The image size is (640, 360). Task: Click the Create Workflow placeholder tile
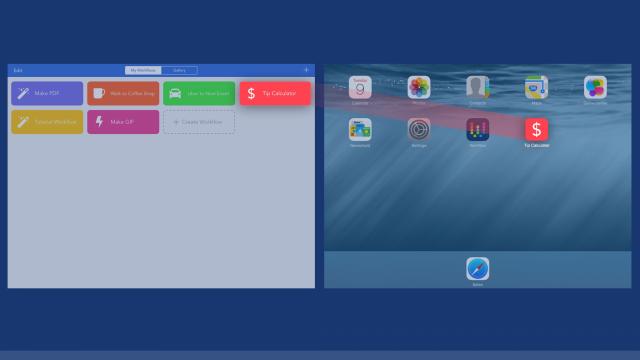[199, 122]
